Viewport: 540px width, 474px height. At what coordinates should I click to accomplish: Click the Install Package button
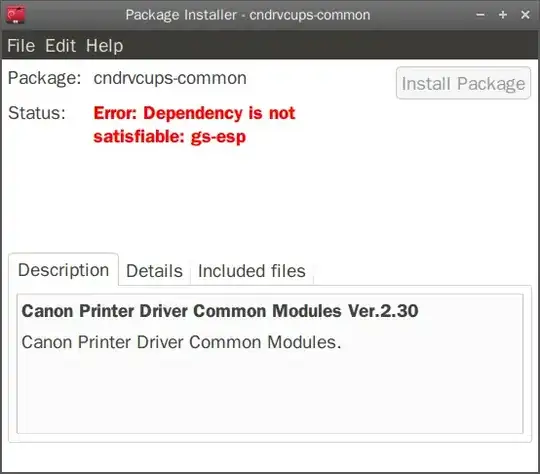463,83
